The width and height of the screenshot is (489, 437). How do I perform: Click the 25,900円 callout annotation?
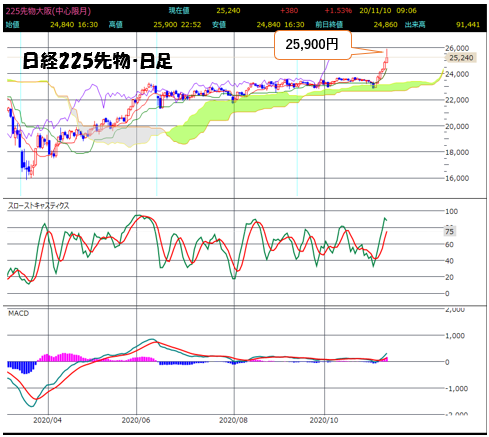coord(312,45)
